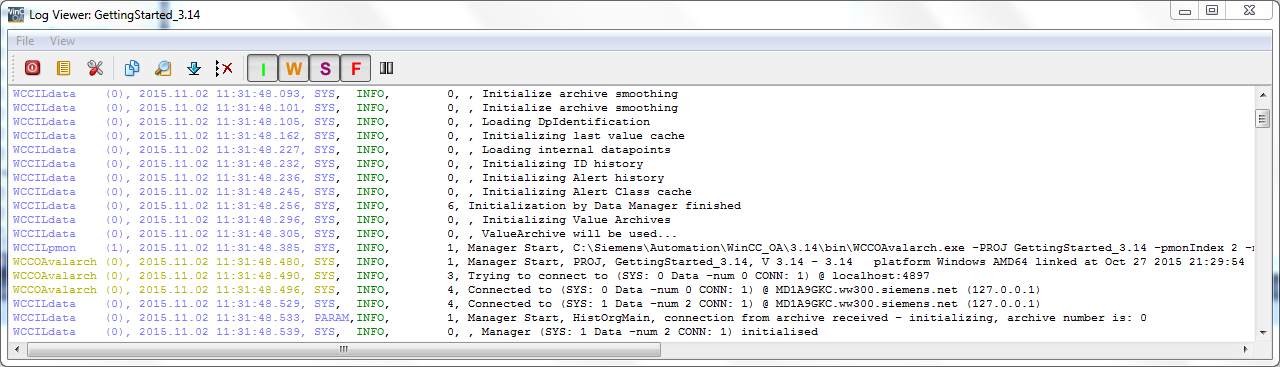Click the copy documents toolbar icon
Image resolution: width=1280 pixels, height=367 pixels.
(132, 68)
